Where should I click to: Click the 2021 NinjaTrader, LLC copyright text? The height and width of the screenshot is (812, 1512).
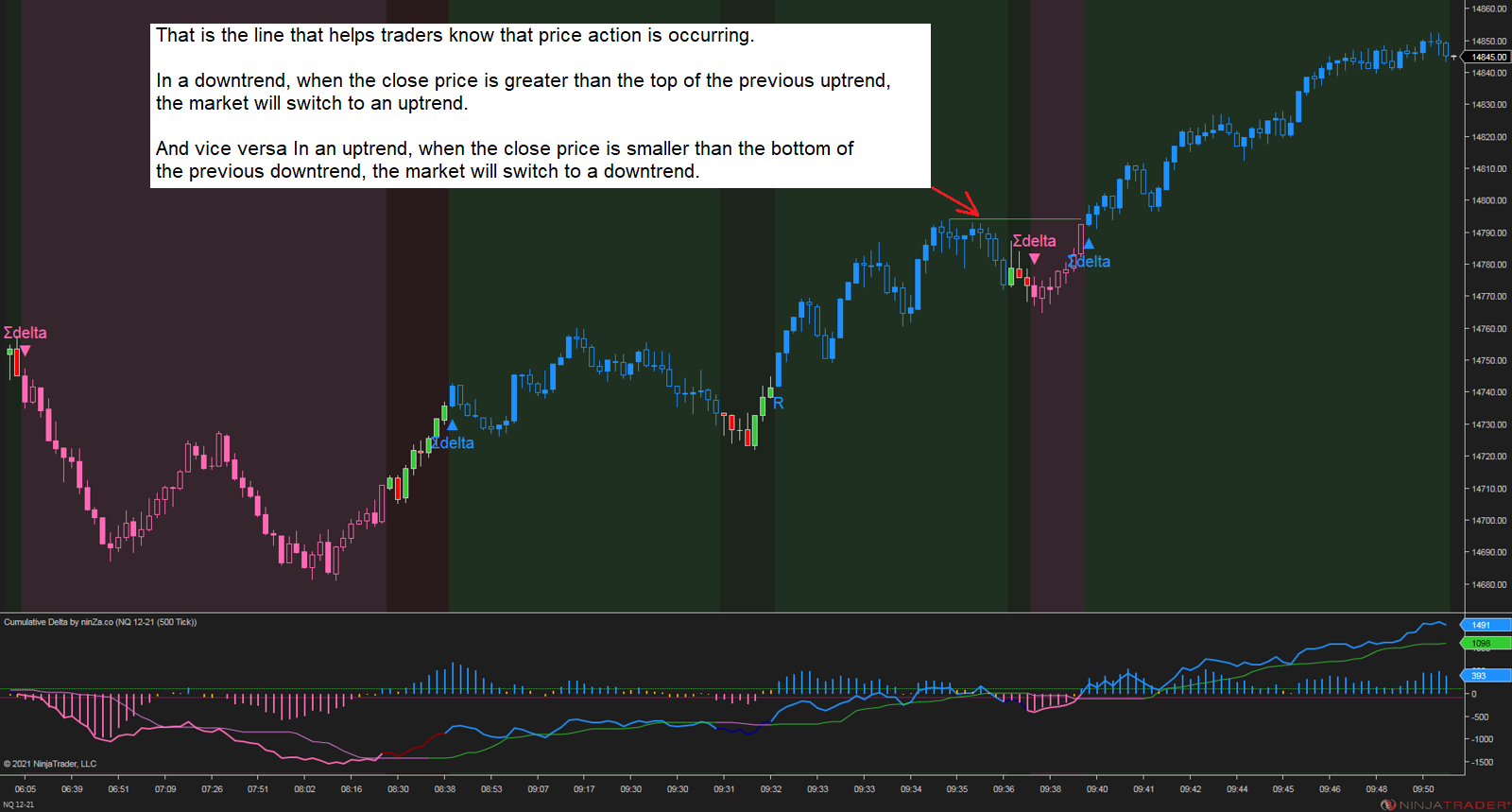click(50, 764)
